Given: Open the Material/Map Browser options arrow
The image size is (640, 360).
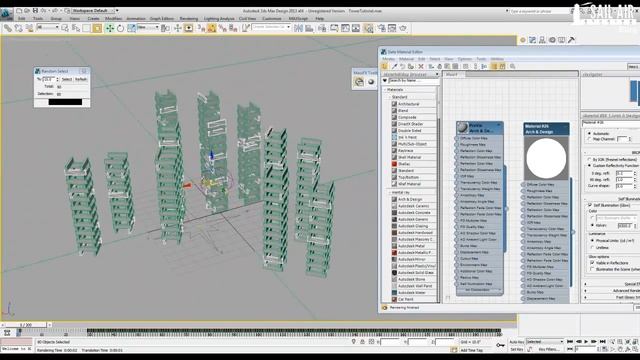Looking at the screenshot, I should (385, 81).
